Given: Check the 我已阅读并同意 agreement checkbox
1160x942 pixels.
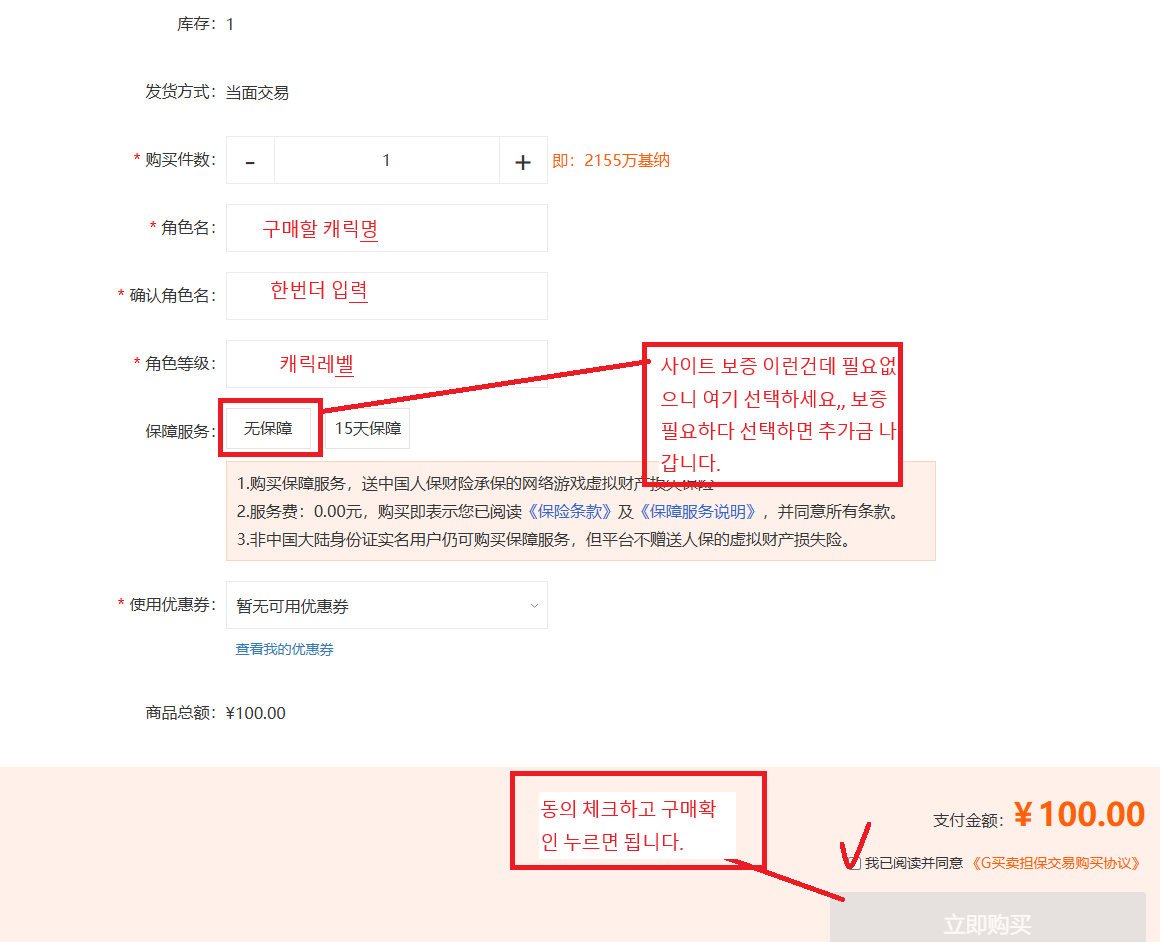Looking at the screenshot, I should (855, 864).
